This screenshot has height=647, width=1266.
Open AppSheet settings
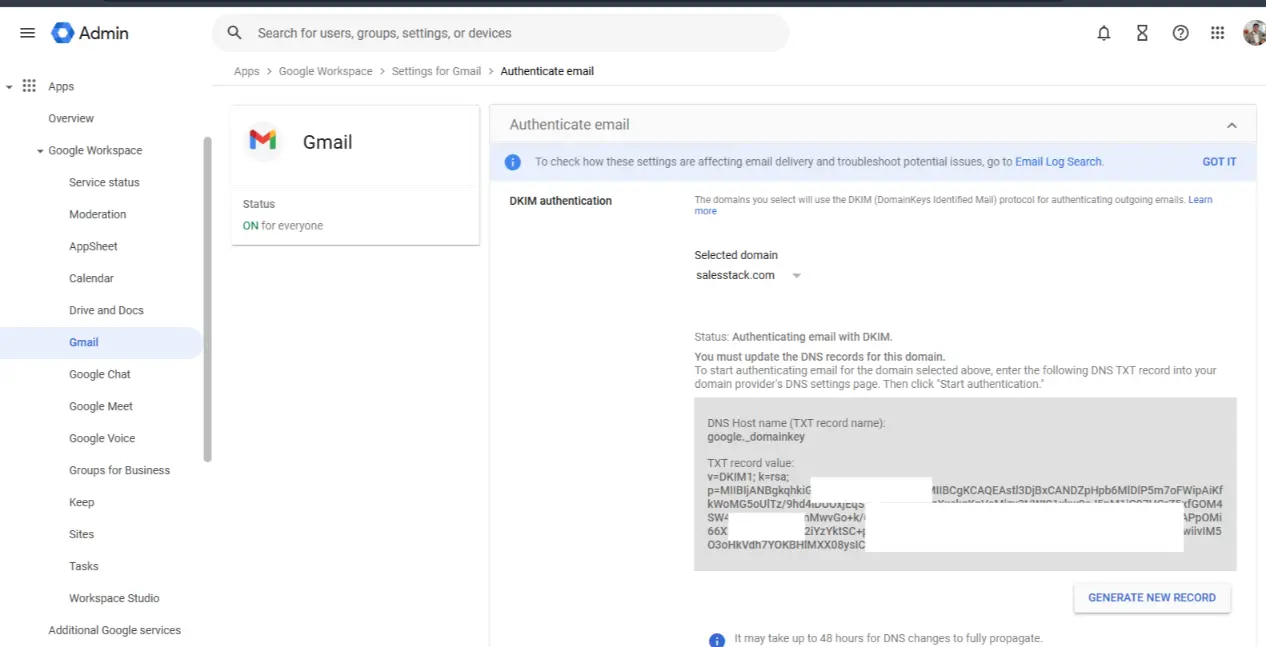(93, 246)
